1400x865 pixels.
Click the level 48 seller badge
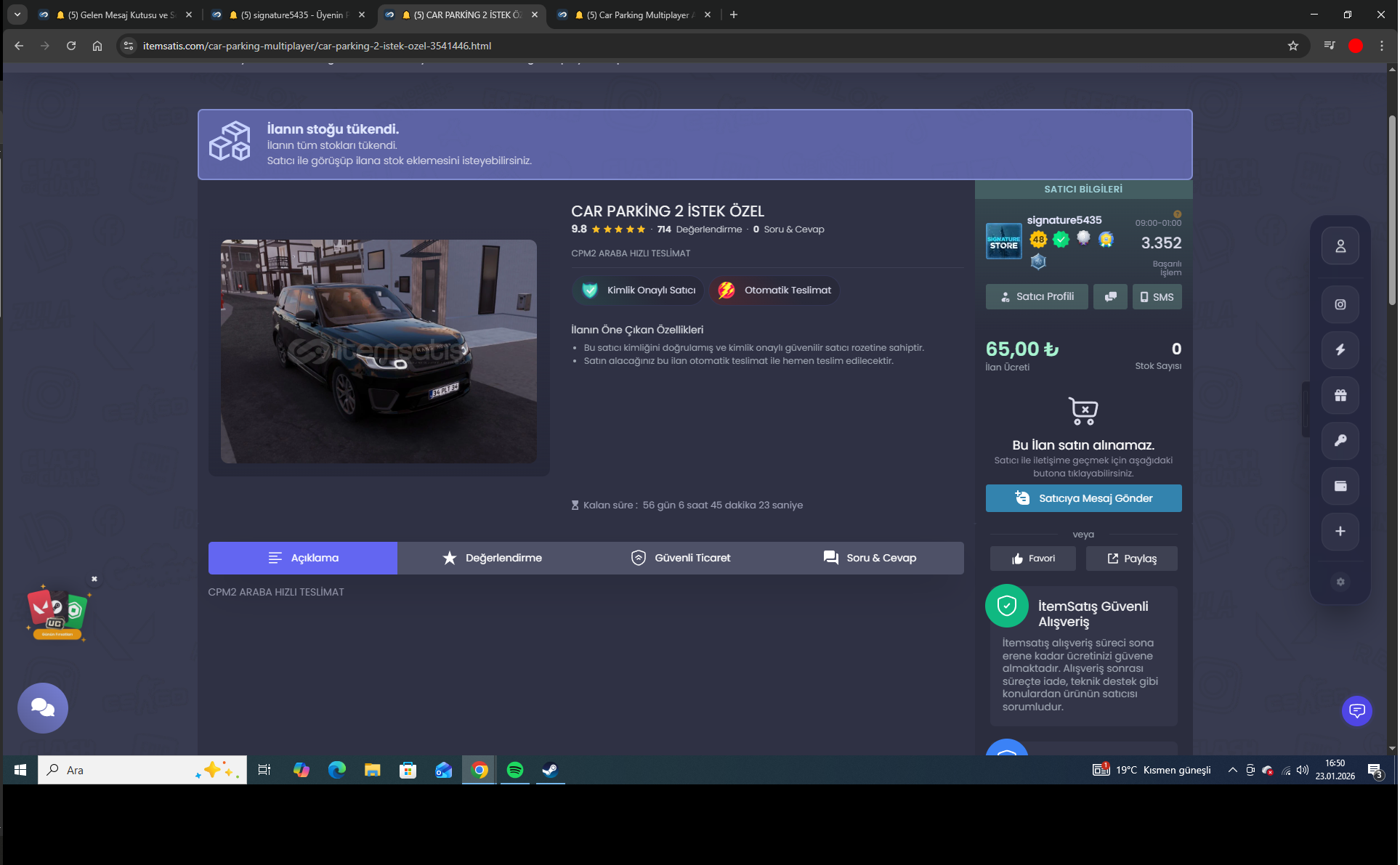click(x=1039, y=239)
